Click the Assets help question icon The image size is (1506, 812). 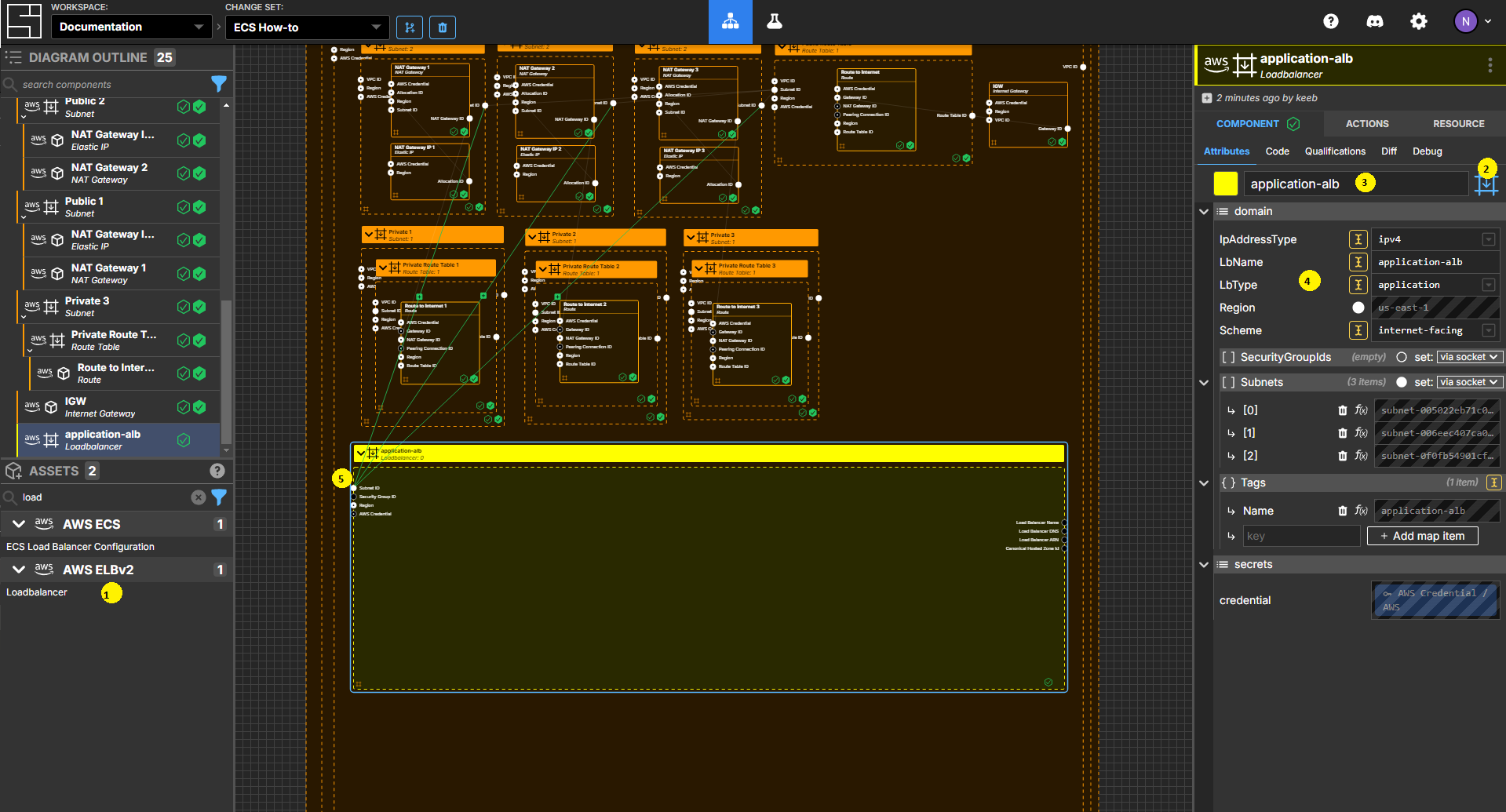(217, 471)
